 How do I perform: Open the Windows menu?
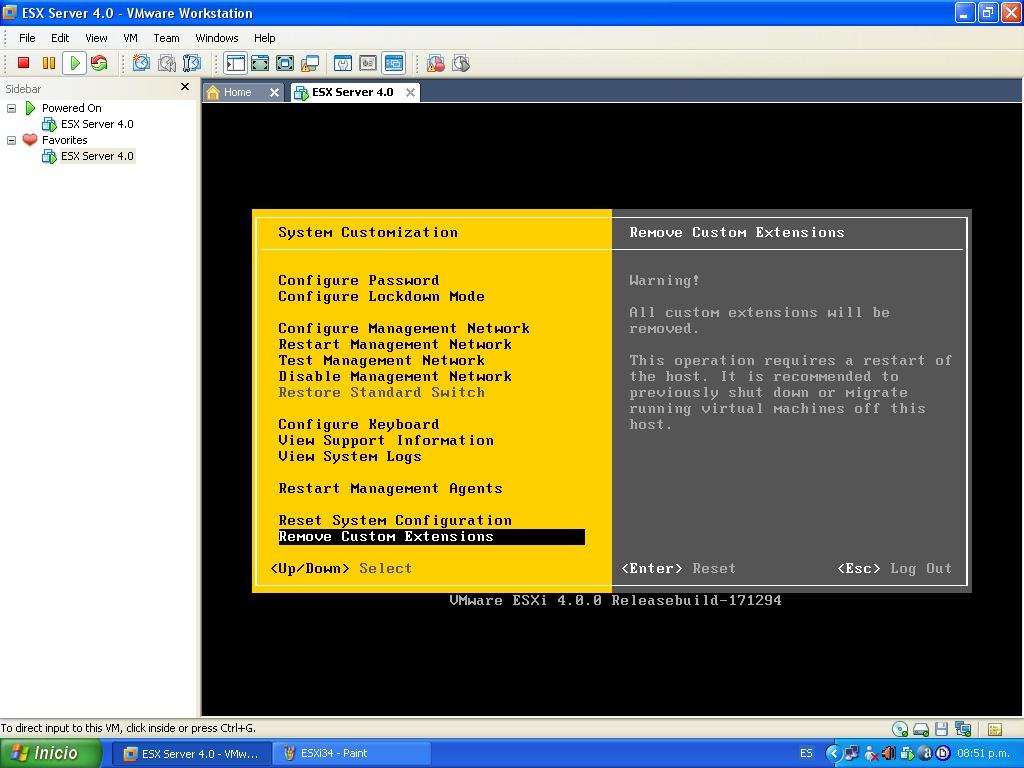click(217, 38)
